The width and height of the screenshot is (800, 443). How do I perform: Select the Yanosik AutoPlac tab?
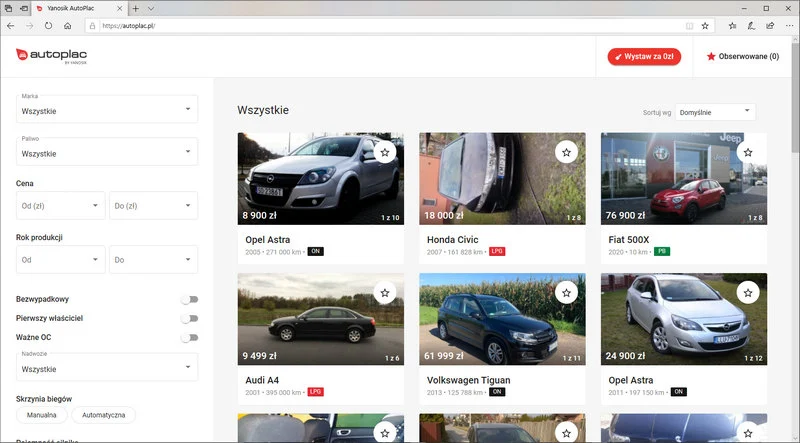(79, 9)
